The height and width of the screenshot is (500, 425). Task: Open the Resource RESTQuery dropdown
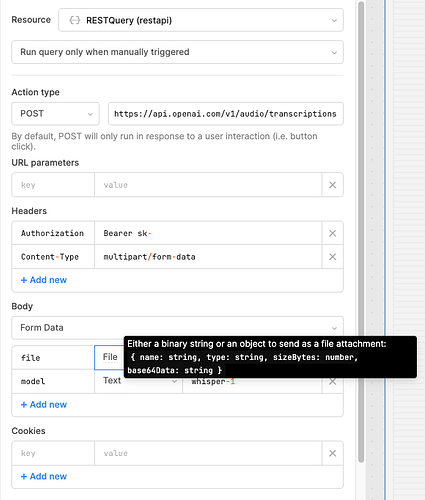201,20
